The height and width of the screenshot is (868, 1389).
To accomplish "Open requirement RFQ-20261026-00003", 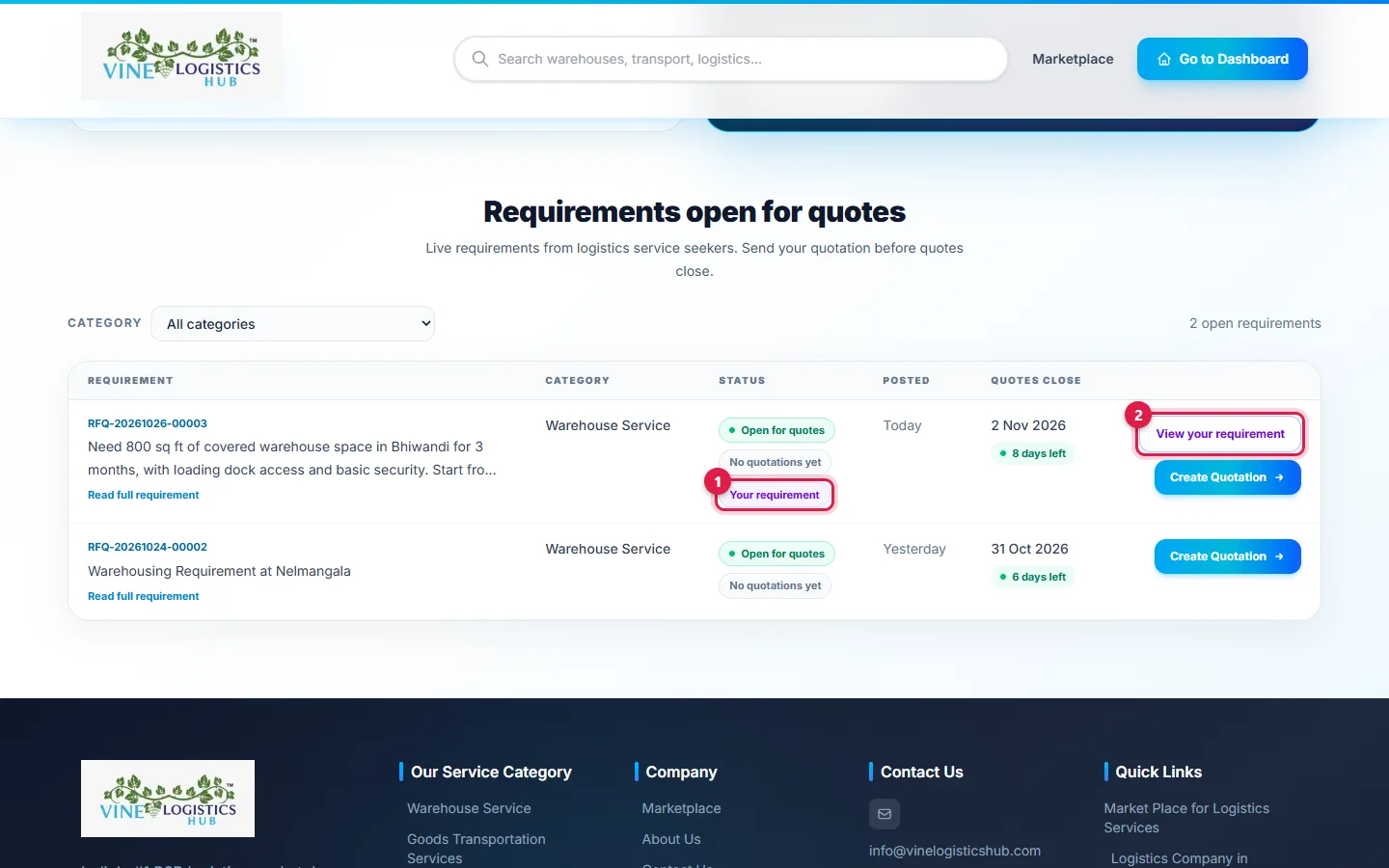I will 148,423.
